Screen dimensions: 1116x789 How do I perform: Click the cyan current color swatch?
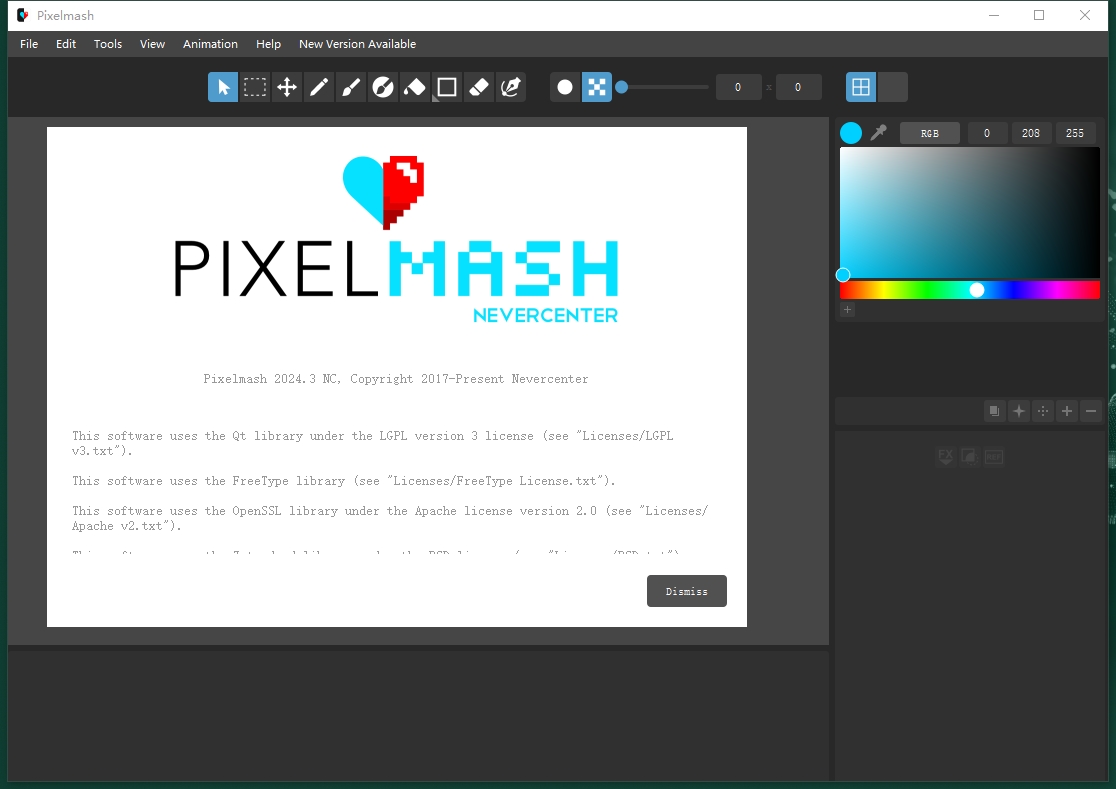[851, 133]
